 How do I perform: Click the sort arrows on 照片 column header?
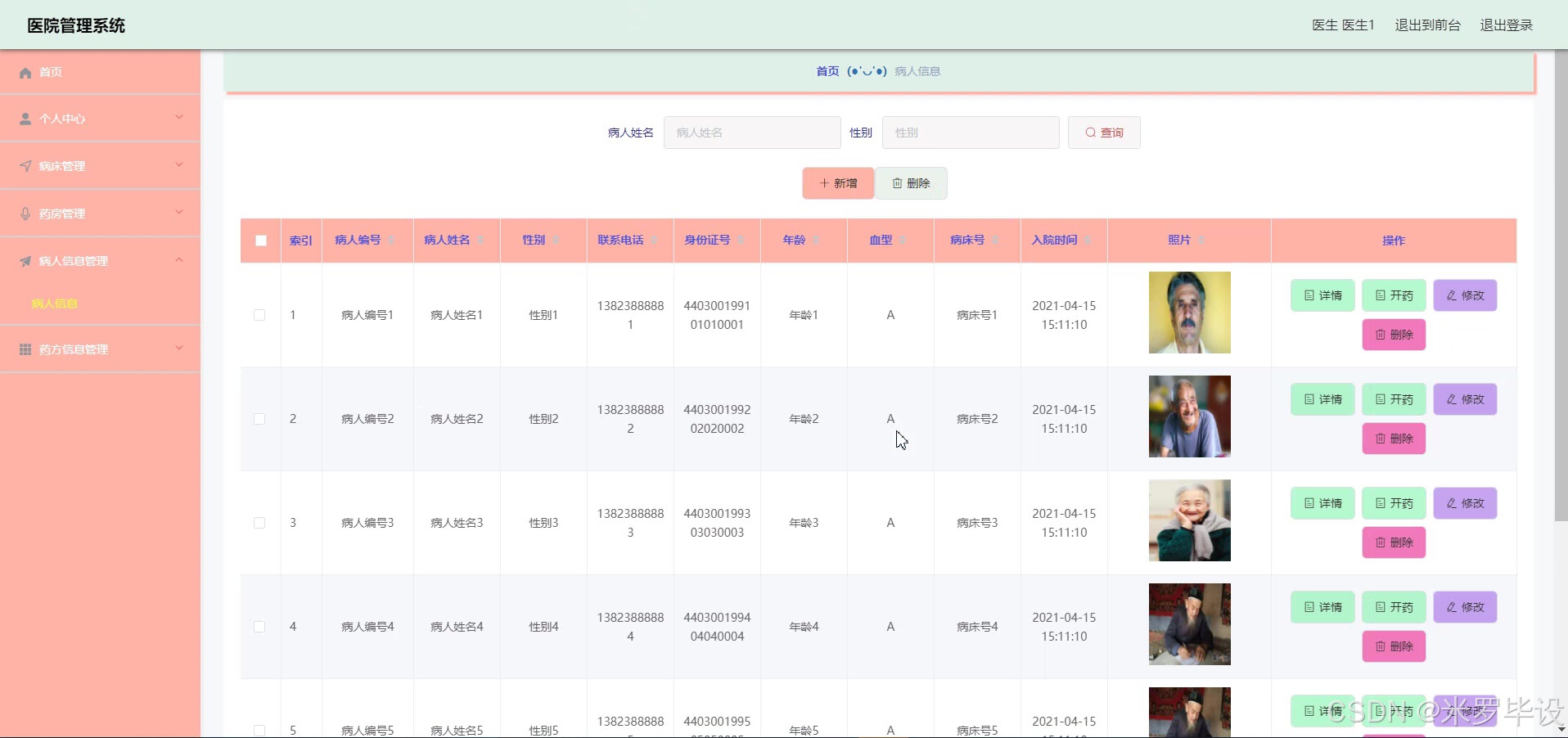pyautogui.click(x=1201, y=240)
